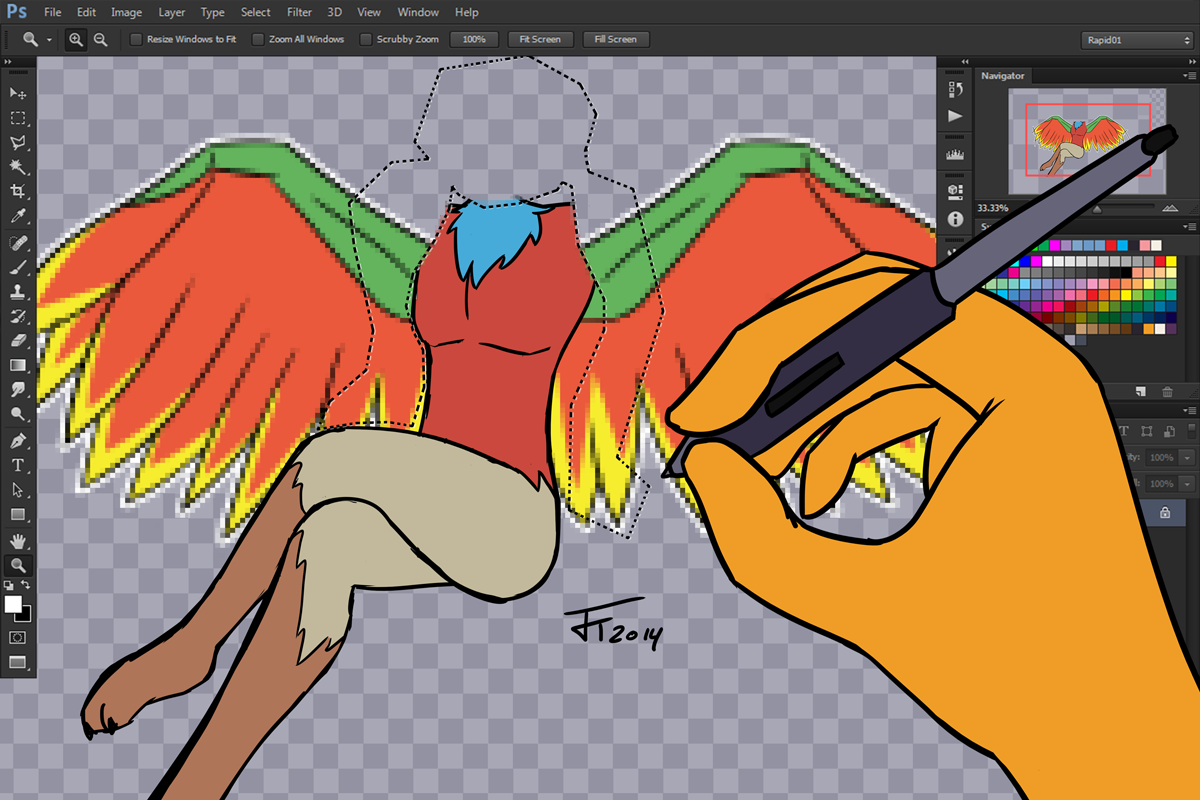Select the Rectangle shape tool
The width and height of the screenshot is (1200, 800).
pos(18,514)
